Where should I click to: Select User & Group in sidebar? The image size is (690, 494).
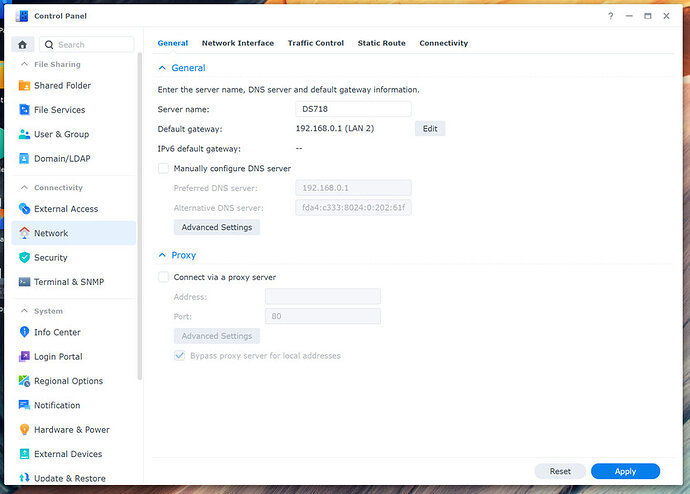coord(73,134)
